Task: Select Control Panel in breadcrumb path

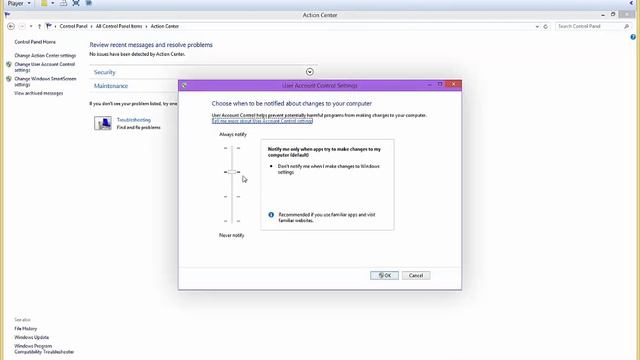Action: (73, 26)
